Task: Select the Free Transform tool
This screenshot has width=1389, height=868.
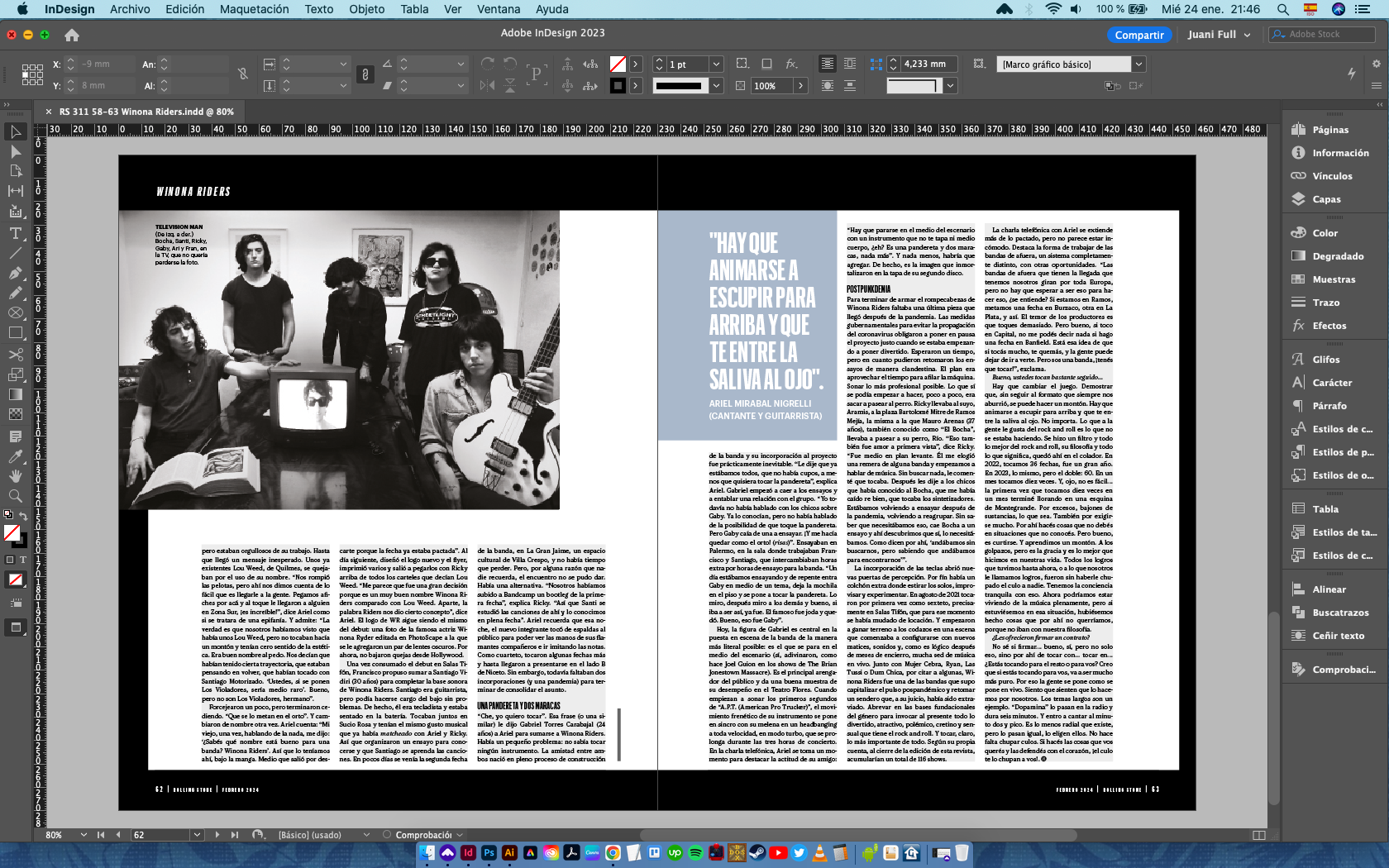Action: click(x=15, y=374)
